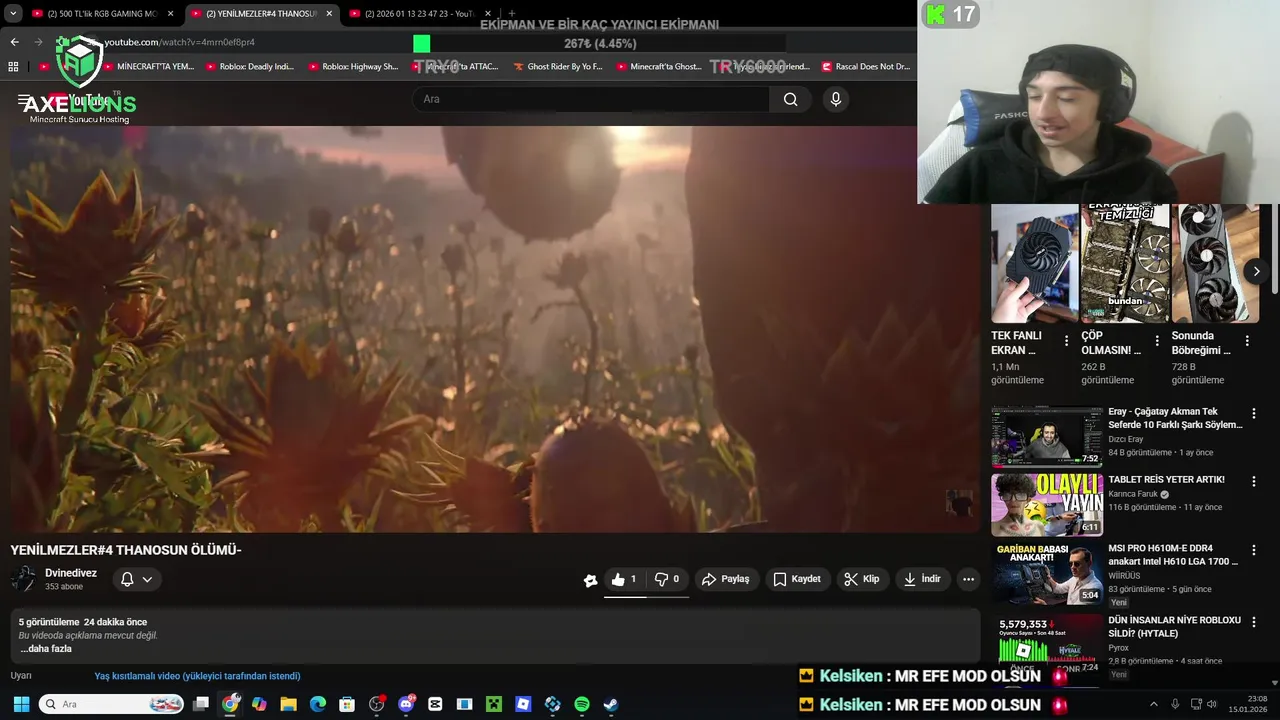This screenshot has height=720, width=1280.
Task: Open options for Eray - Çağatay Akman video
Action: 1253,413
